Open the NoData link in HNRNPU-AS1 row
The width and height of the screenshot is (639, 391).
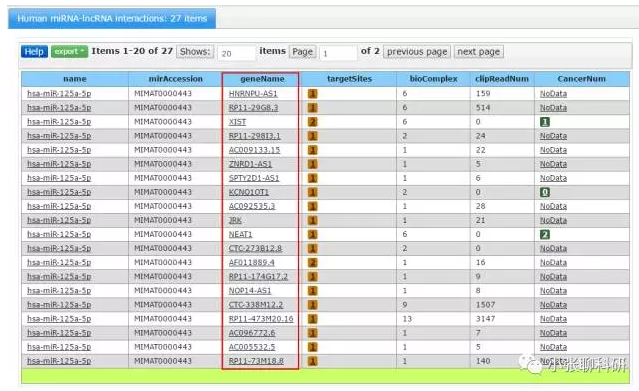coord(553,94)
